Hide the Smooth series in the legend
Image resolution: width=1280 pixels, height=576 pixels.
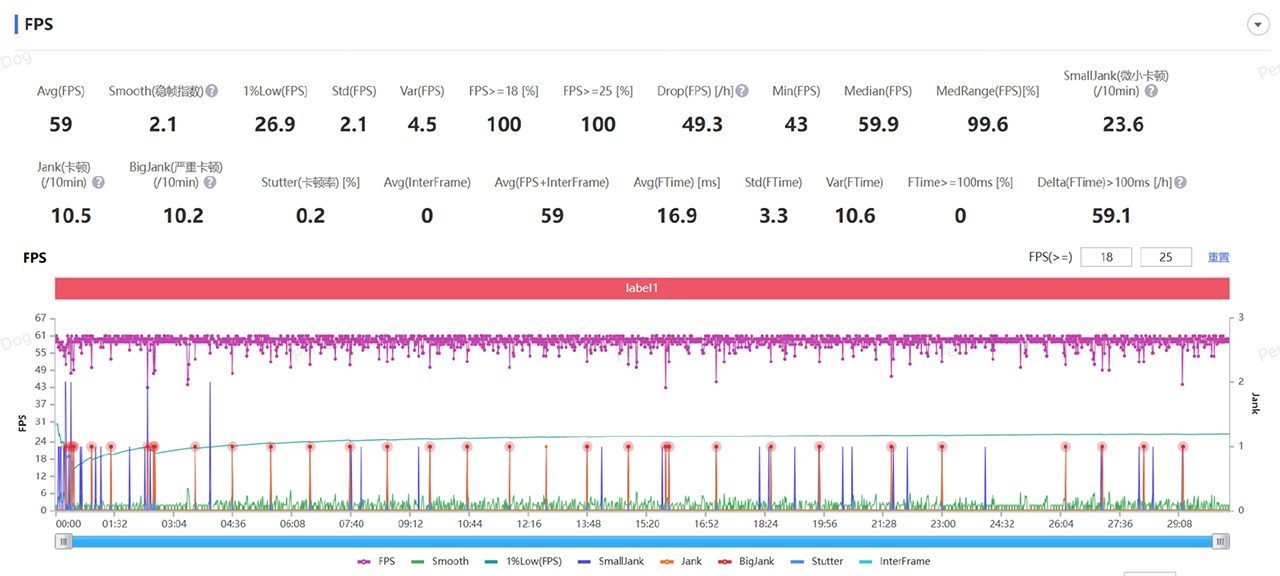click(440, 561)
